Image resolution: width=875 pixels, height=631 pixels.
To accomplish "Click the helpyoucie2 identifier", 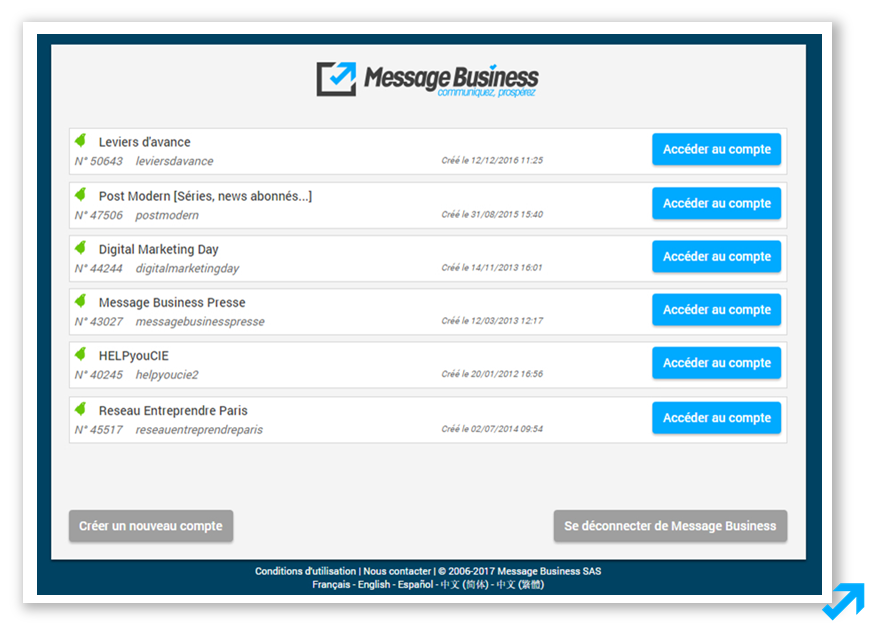I will pos(167,375).
